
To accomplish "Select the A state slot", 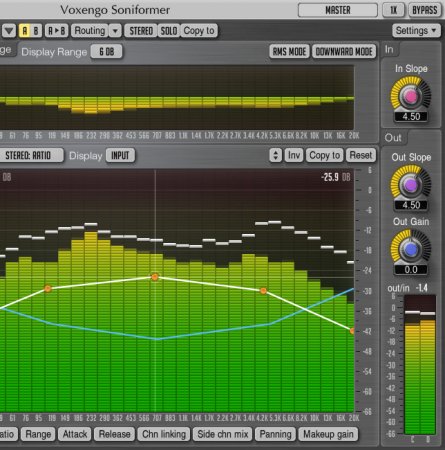I will pos(25,31).
